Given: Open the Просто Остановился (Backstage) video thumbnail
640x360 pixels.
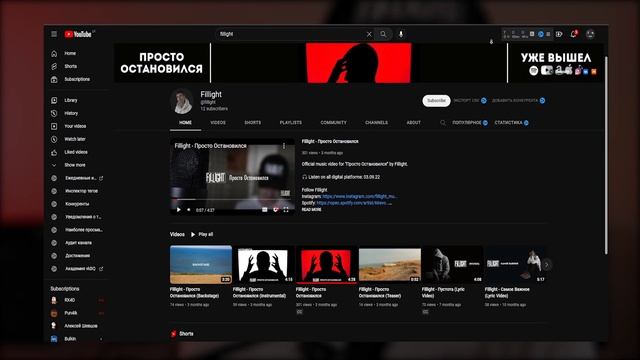Looking at the screenshot, I should tap(201, 264).
